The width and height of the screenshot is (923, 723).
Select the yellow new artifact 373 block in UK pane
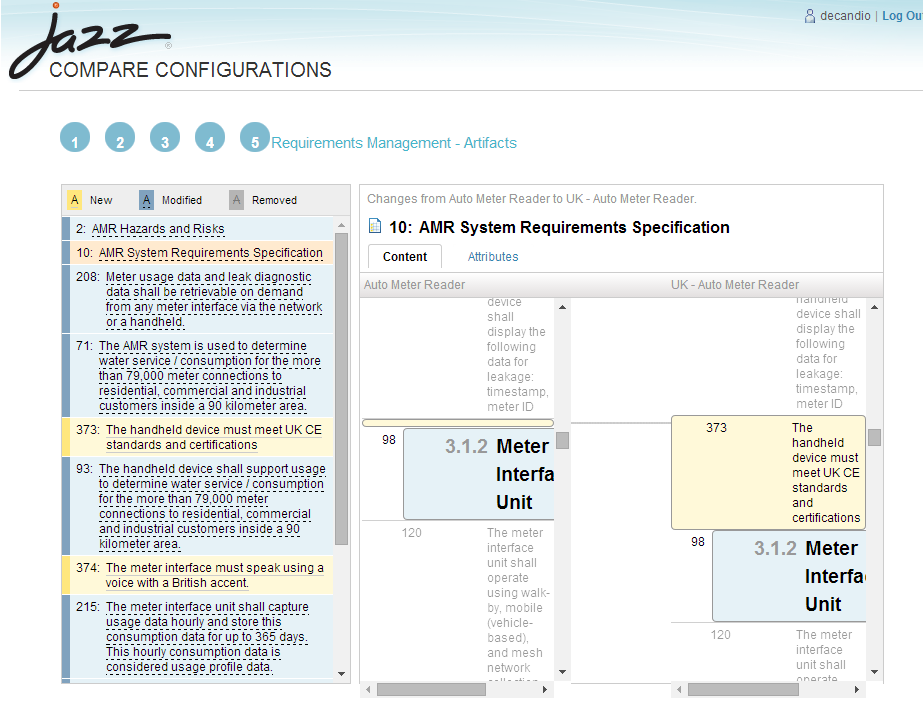click(768, 472)
